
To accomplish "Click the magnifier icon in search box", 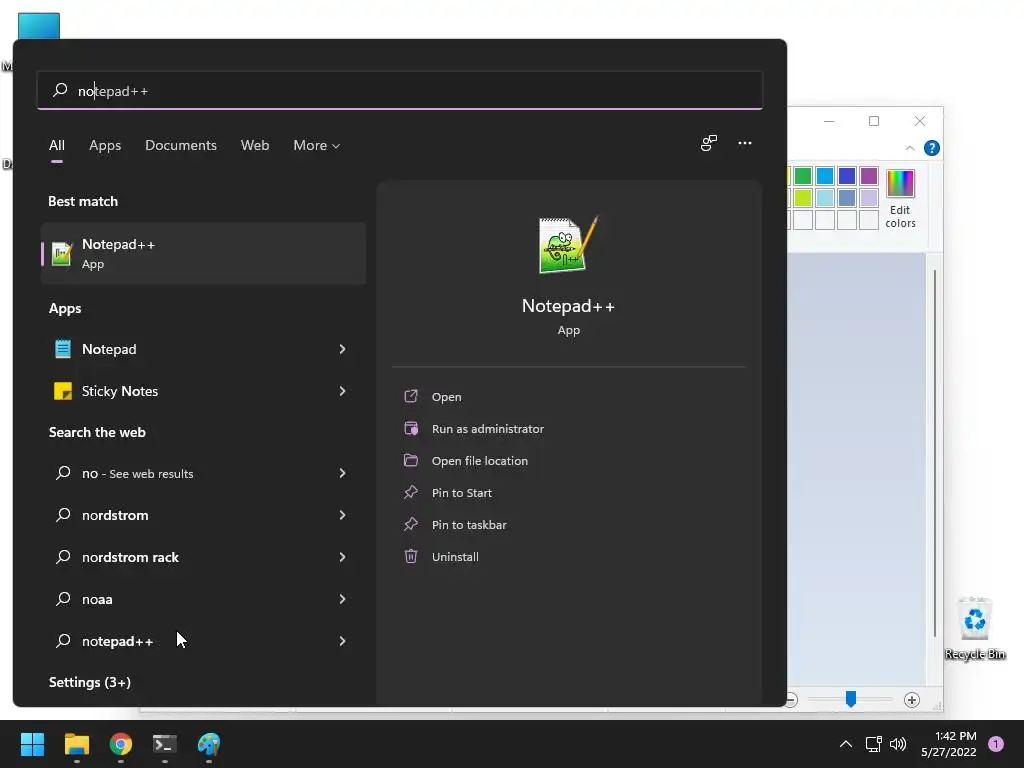I will (x=60, y=90).
